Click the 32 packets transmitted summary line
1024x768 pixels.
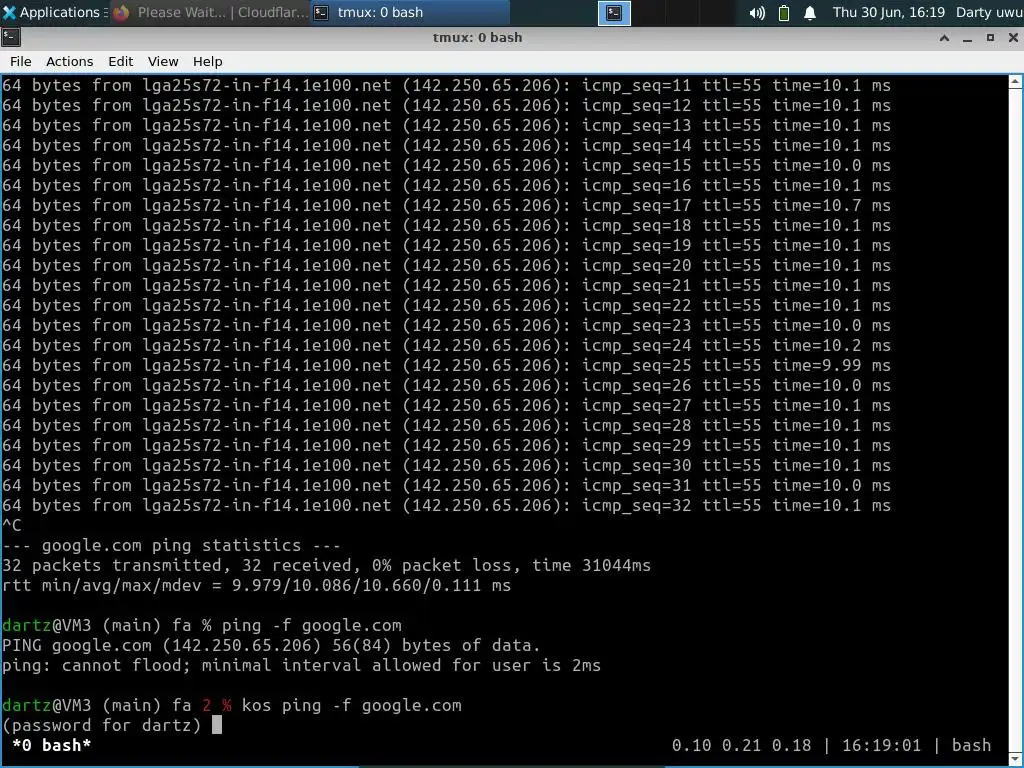point(327,566)
